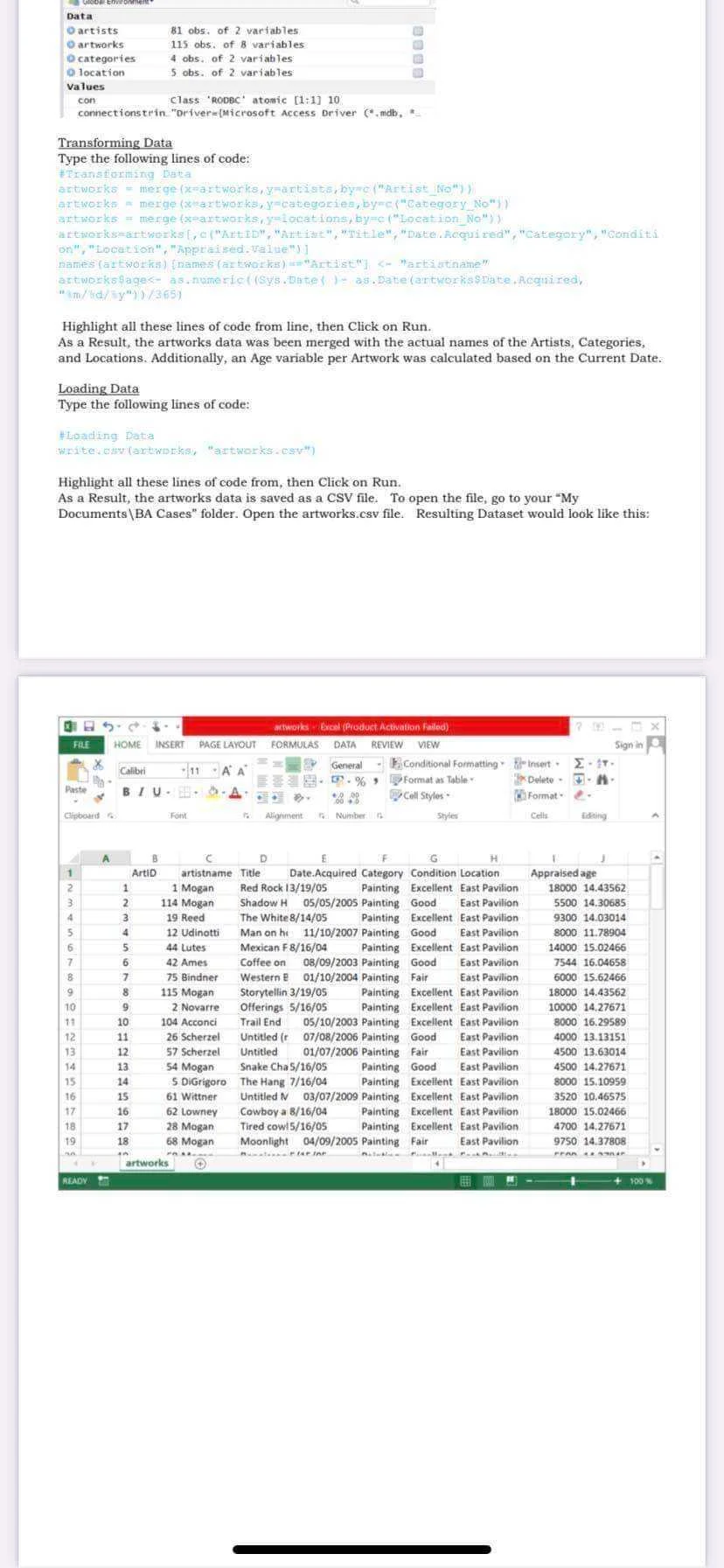Click the Increase Font Size icon

(226, 771)
